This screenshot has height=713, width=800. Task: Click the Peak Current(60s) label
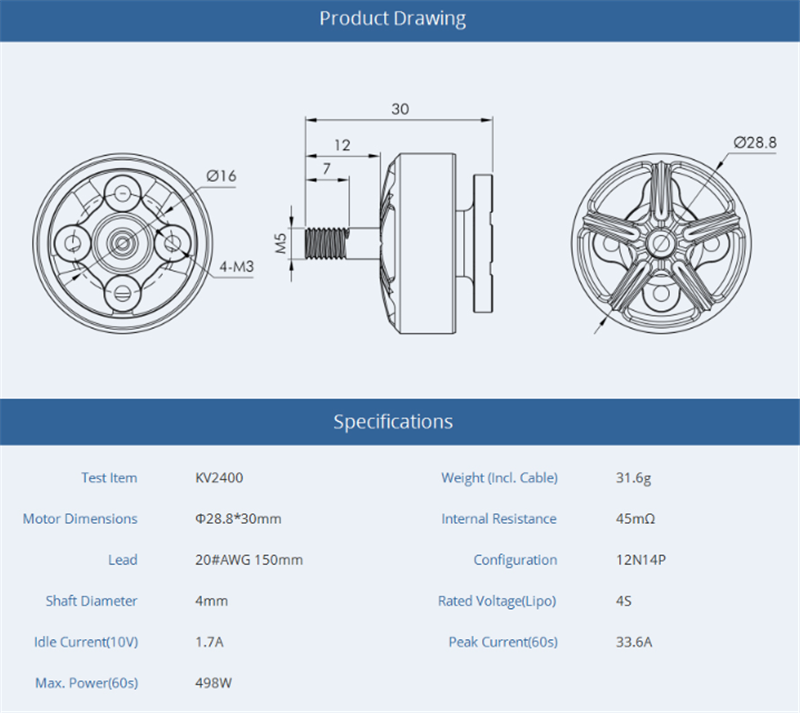[x=503, y=642]
